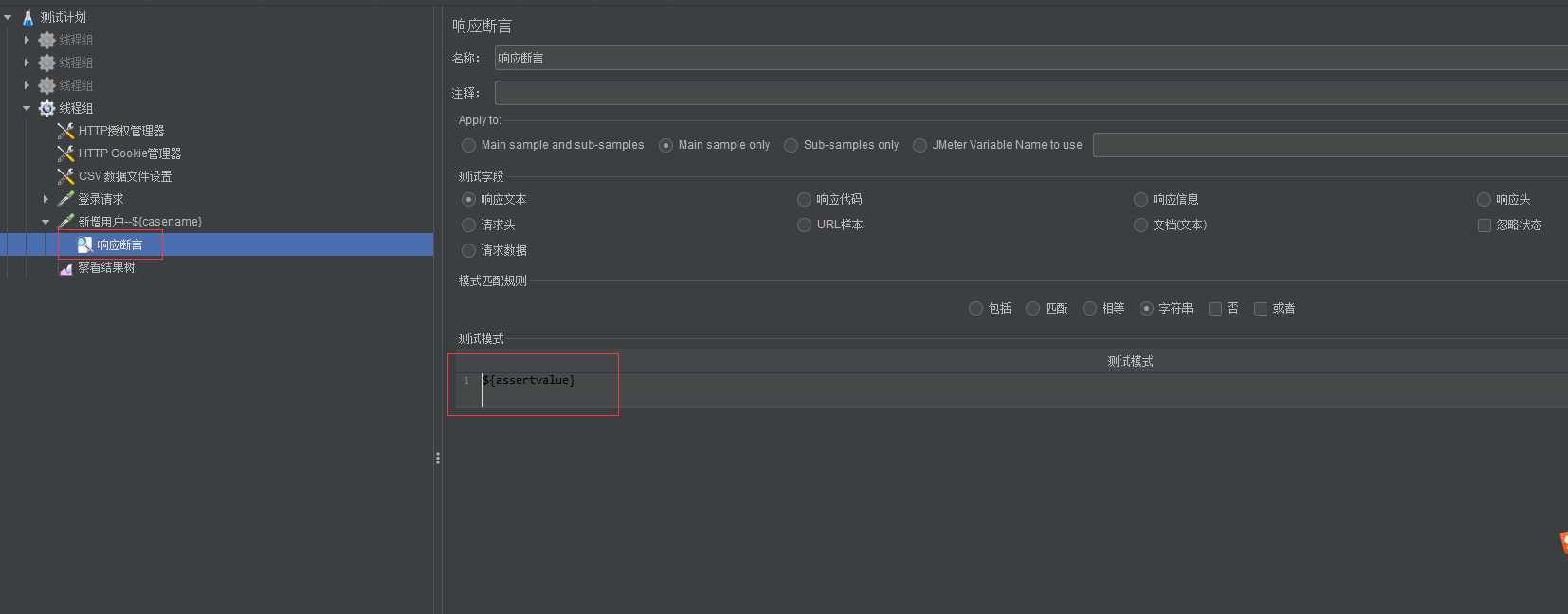Select the 响应断言 tree item

click(119, 244)
